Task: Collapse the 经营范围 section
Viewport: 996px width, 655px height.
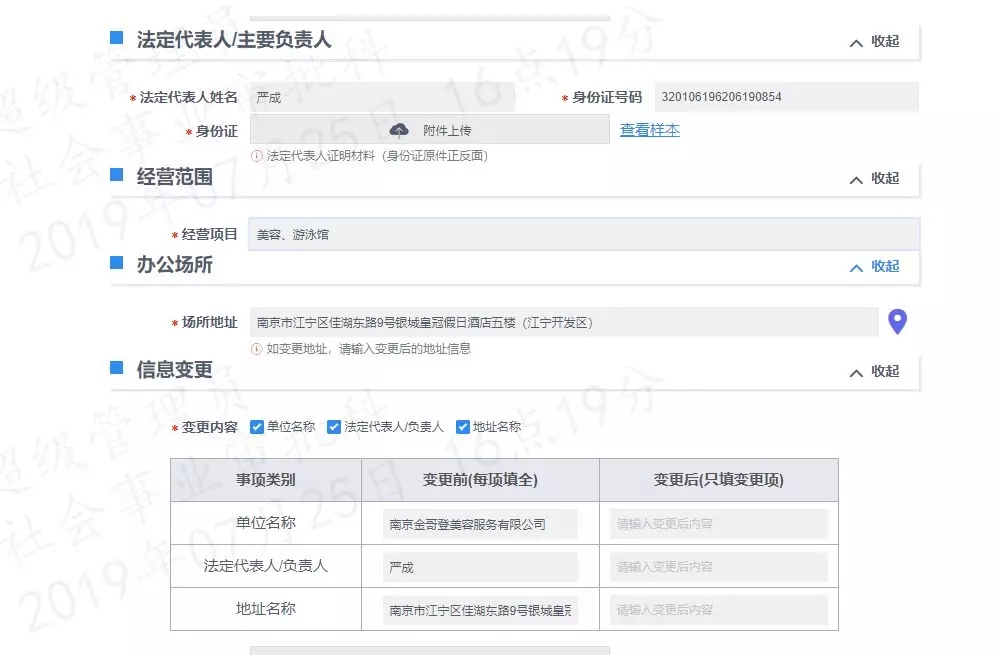Action: coord(874,179)
